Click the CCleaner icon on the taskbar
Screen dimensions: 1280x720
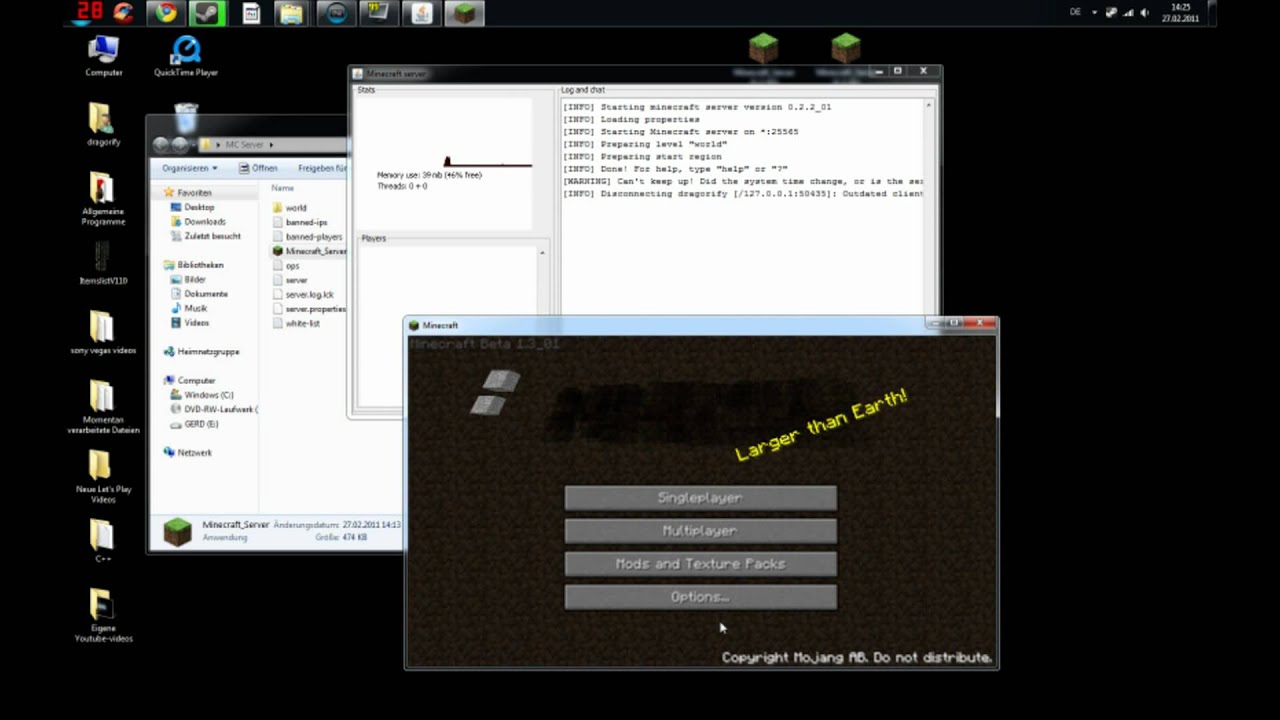coord(124,13)
